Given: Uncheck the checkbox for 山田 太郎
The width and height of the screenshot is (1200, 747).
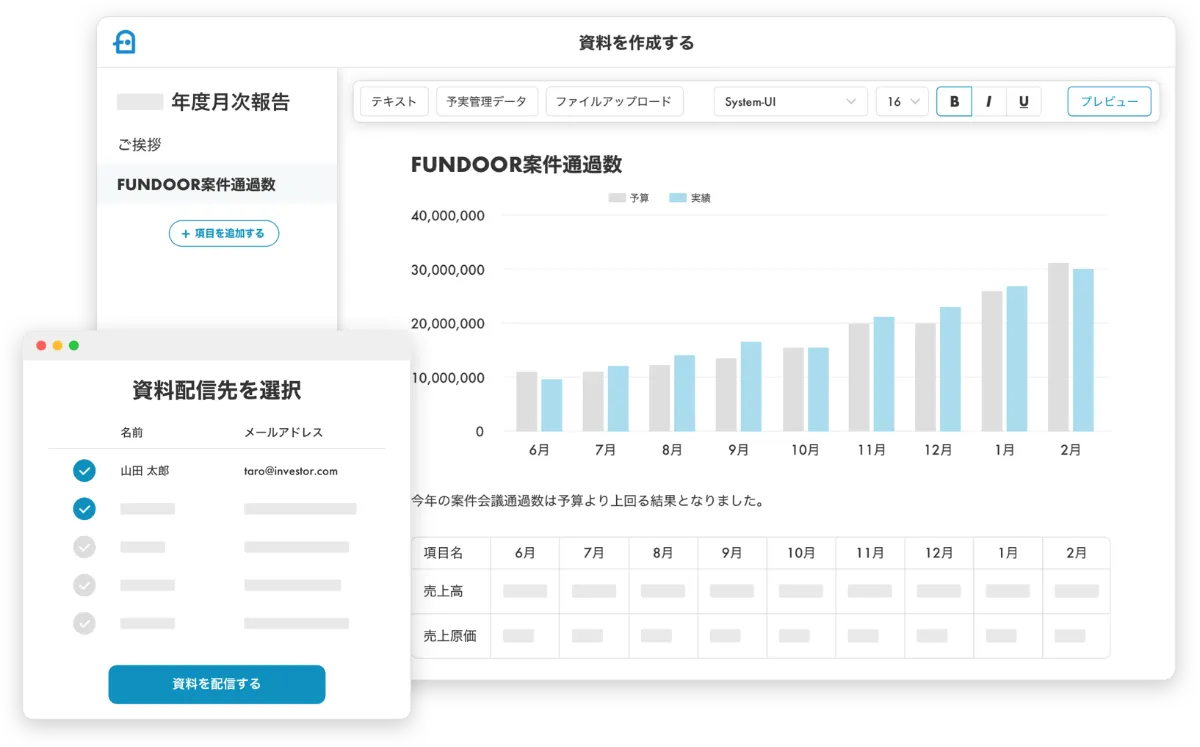Looking at the screenshot, I should [85, 470].
